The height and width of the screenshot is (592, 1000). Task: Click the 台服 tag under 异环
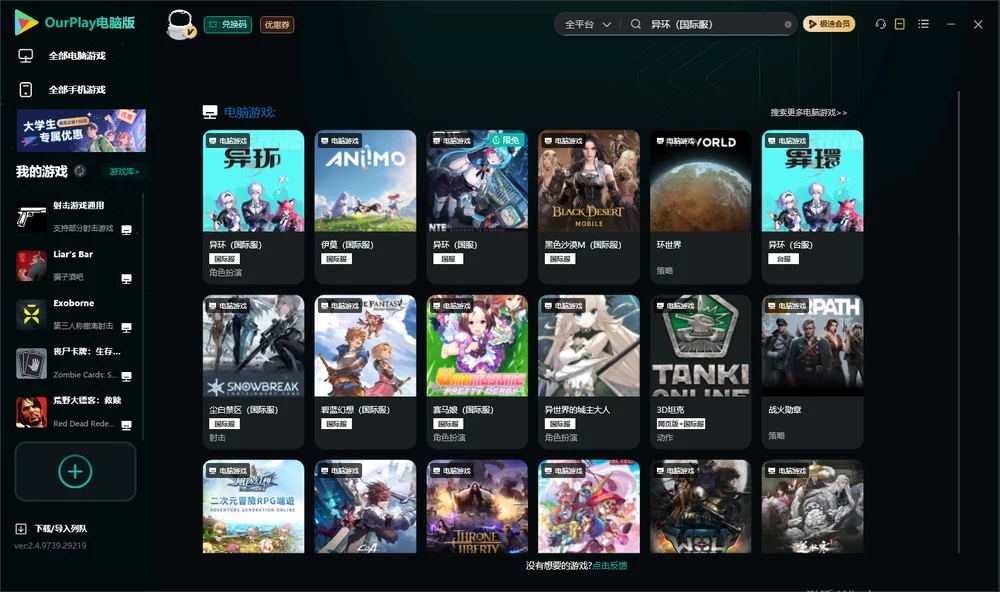coord(783,258)
